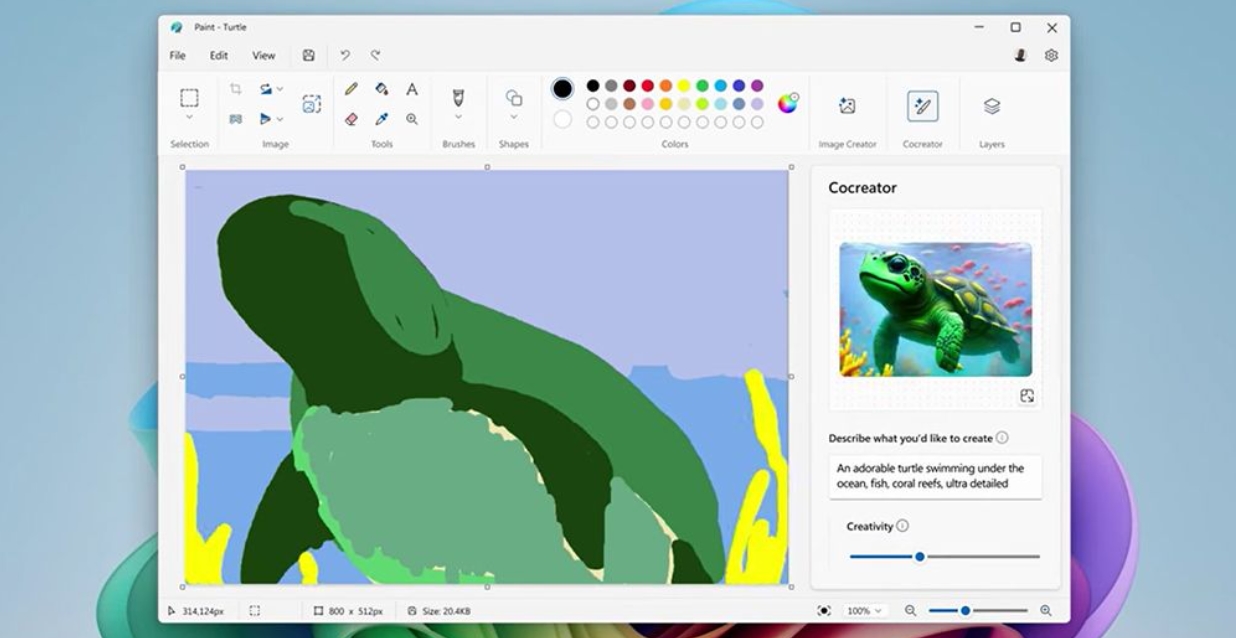Open Image Creator
The width and height of the screenshot is (1236, 638).
click(x=847, y=106)
